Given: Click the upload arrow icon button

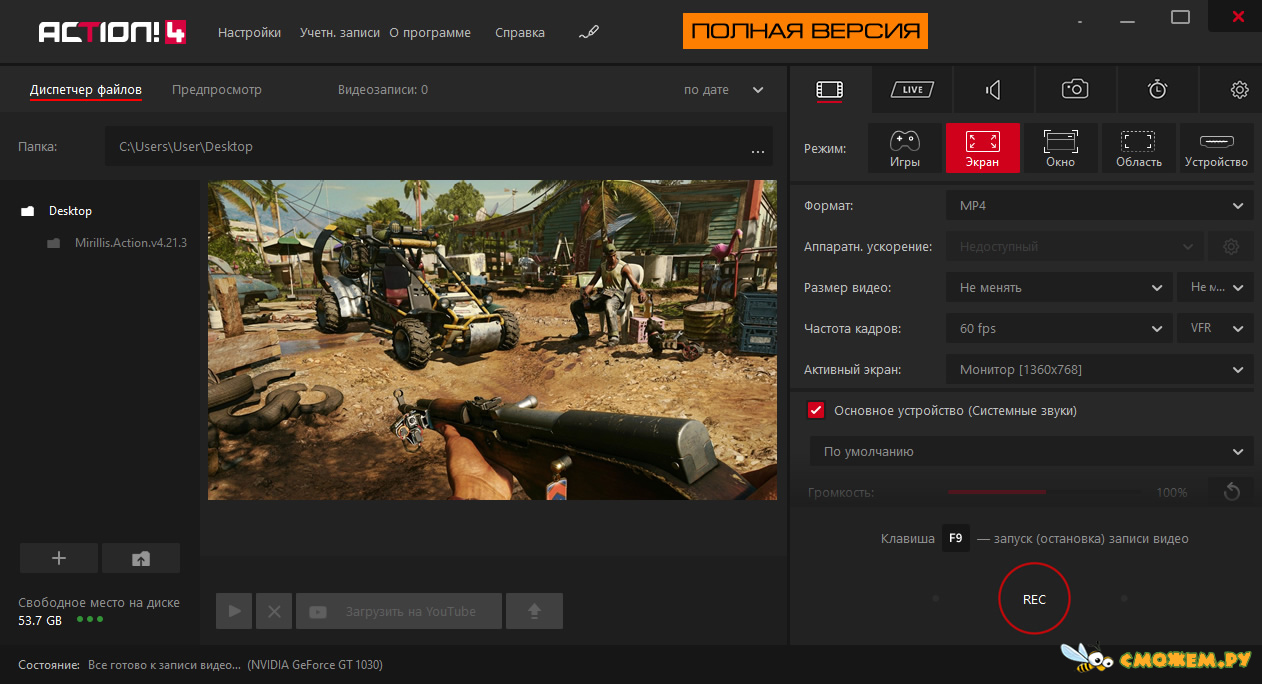Looking at the screenshot, I should pyautogui.click(x=534, y=611).
